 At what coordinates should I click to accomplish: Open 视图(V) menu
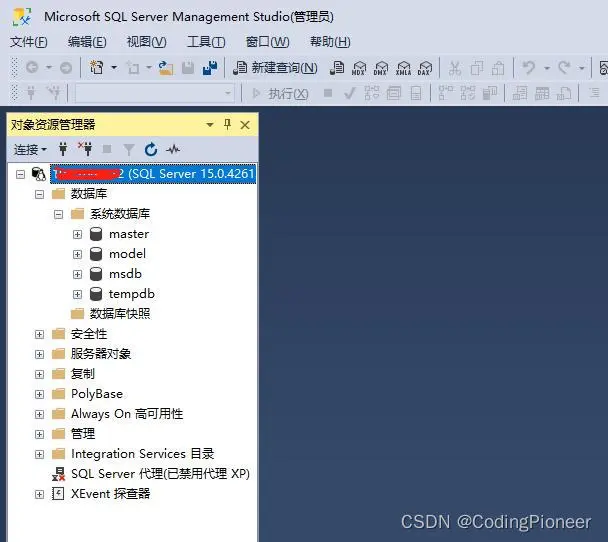pos(147,41)
